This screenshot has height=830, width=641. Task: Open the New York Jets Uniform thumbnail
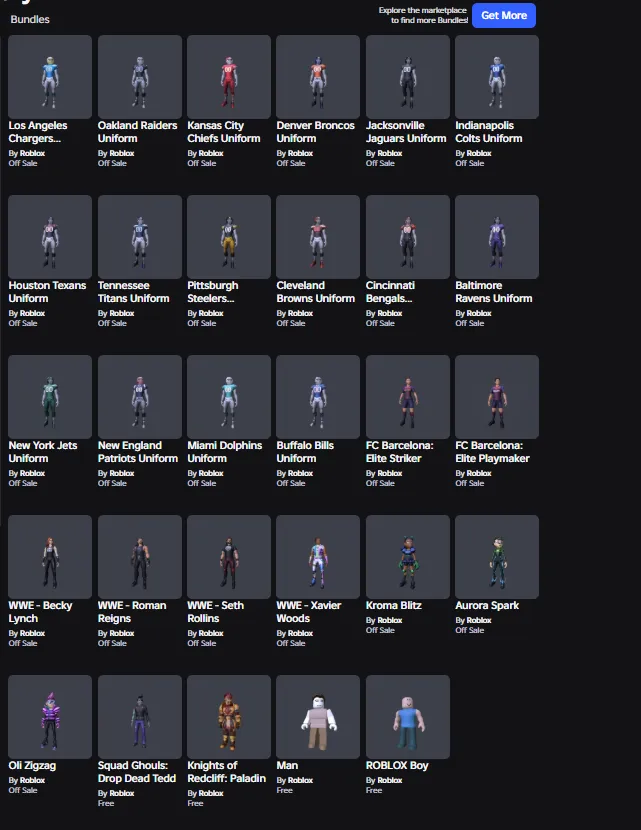(50, 396)
